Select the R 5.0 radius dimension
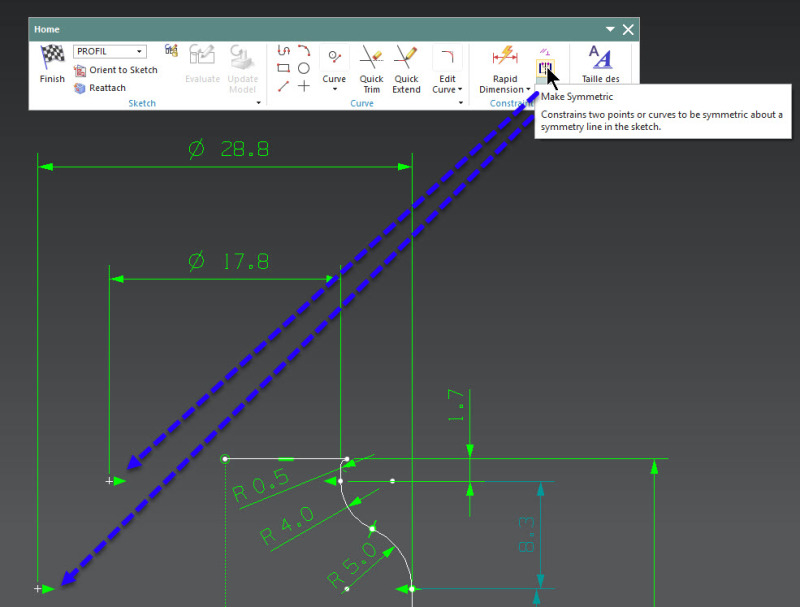 coord(352,565)
